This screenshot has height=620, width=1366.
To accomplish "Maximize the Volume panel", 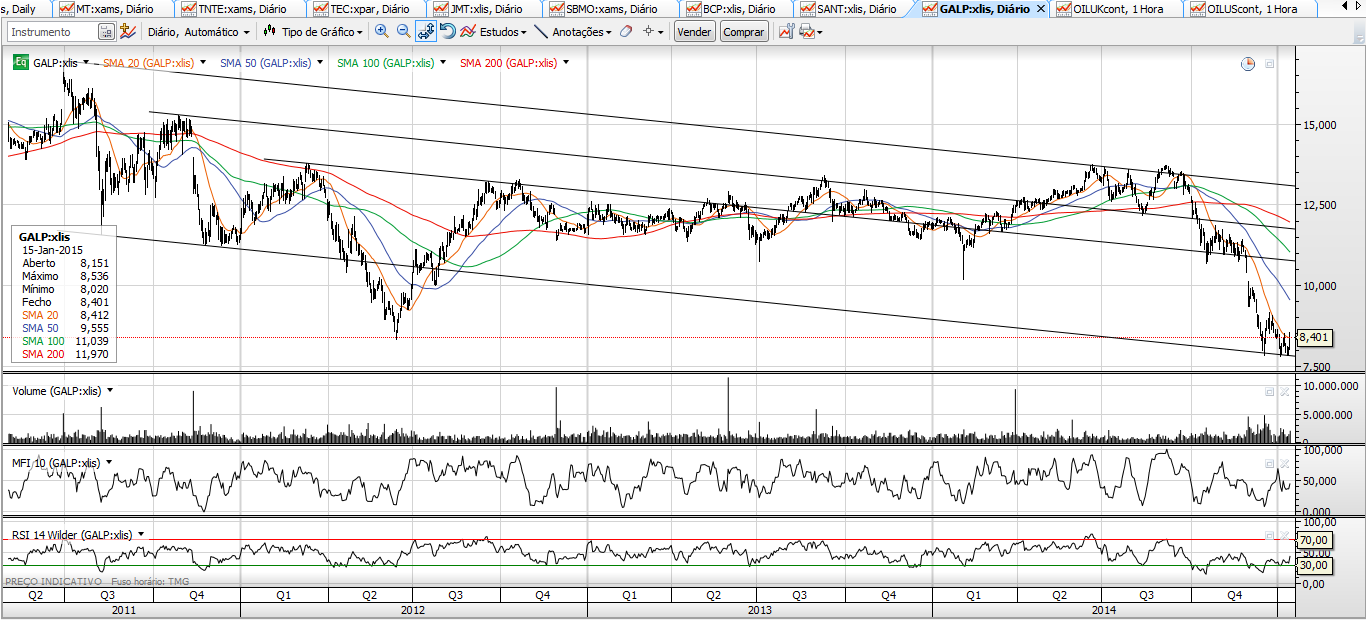I will click(1270, 392).
